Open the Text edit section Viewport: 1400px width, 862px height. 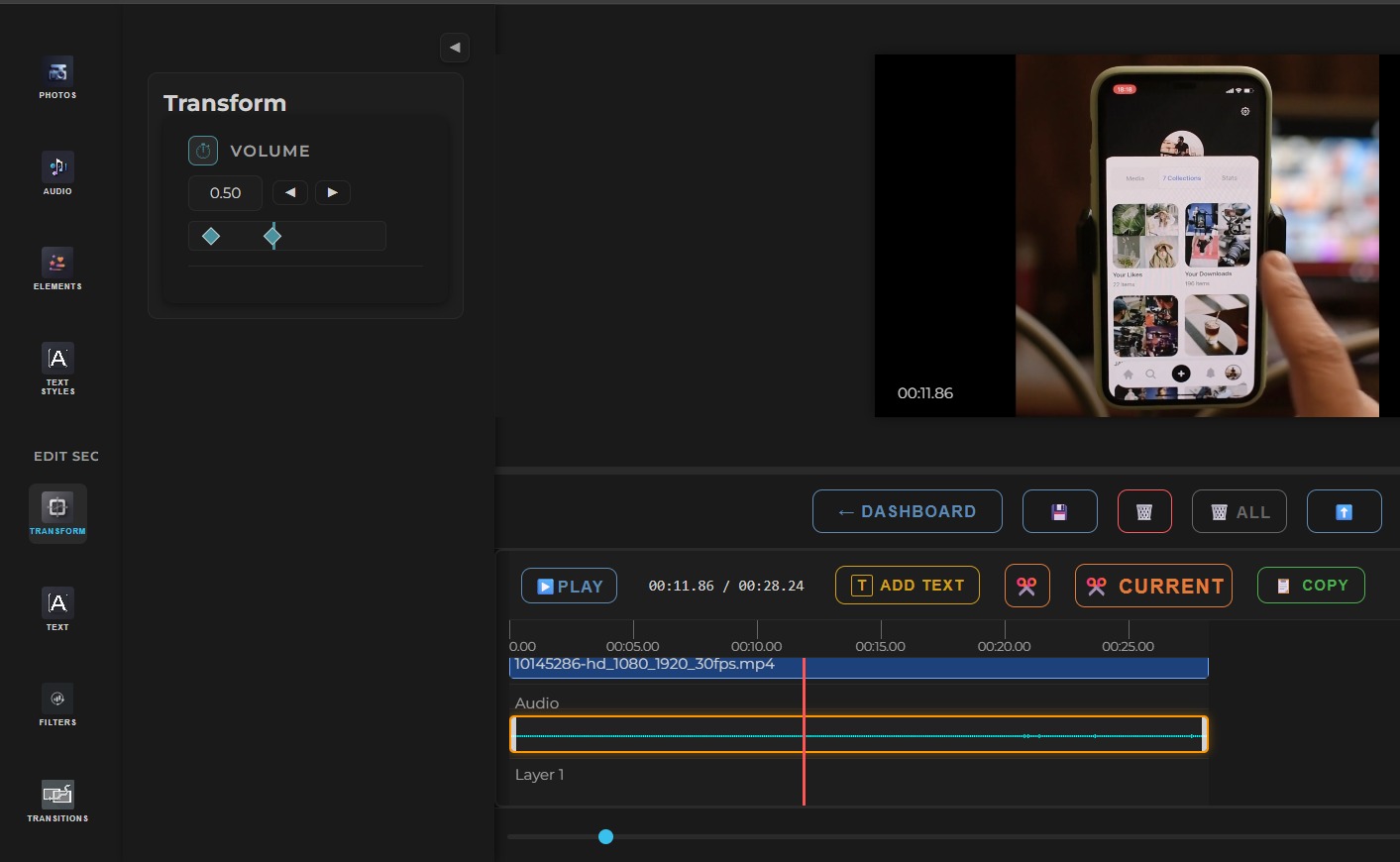pyautogui.click(x=57, y=609)
